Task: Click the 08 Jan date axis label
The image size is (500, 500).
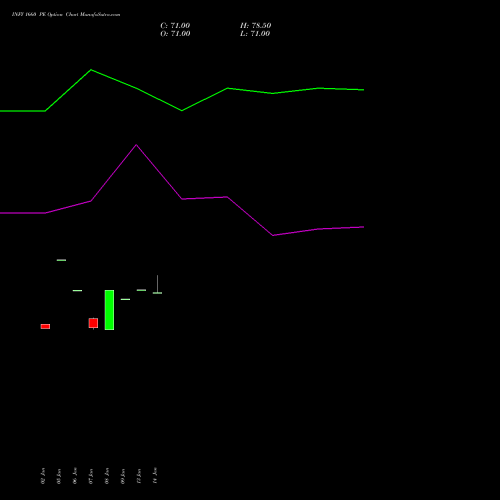Action: click(107, 476)
